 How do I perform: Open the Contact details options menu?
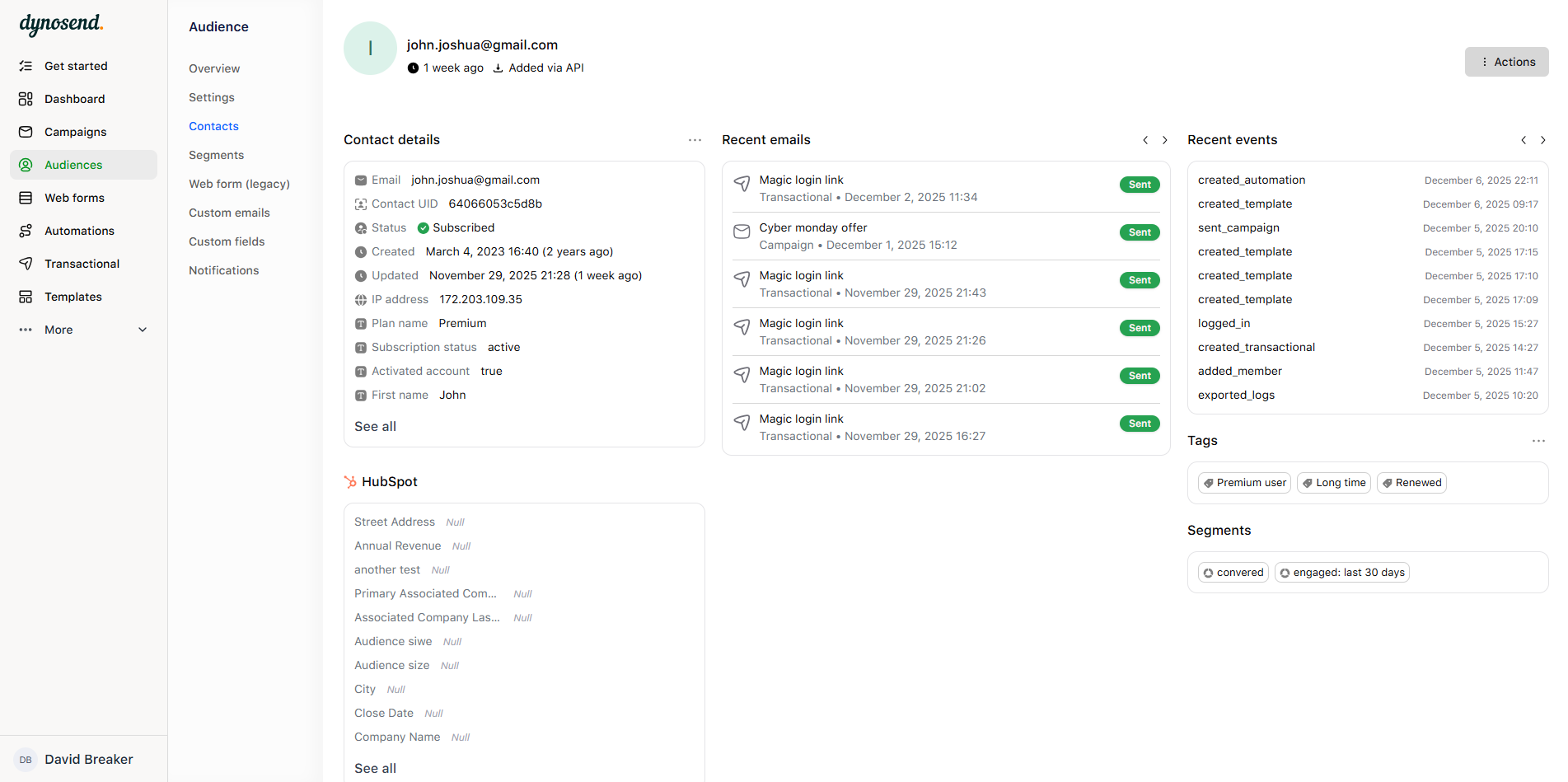695,140
